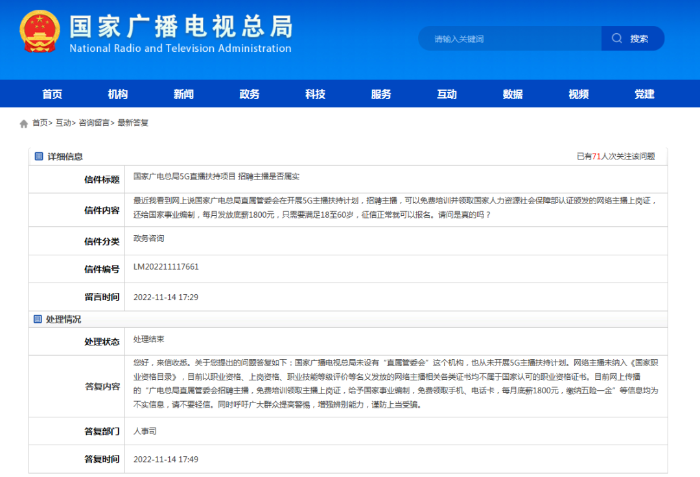Click 互动 breadcrumb link

tap(63, 123)
